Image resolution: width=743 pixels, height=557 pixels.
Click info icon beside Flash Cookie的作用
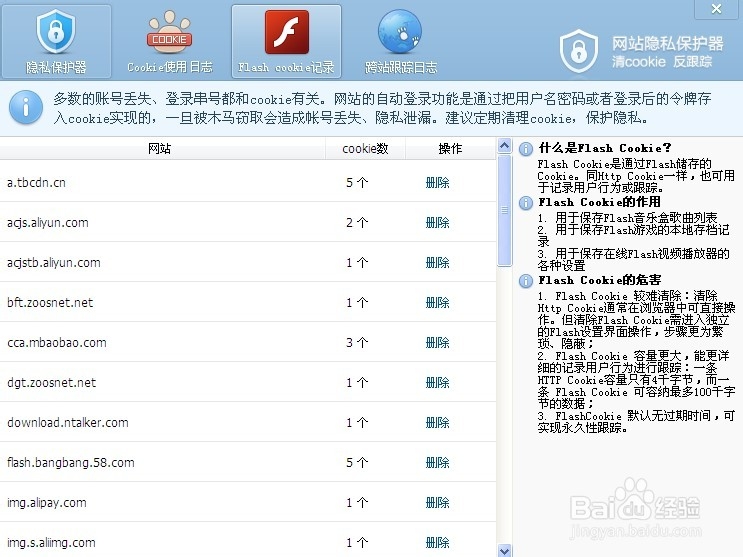(x=526, y=203)
